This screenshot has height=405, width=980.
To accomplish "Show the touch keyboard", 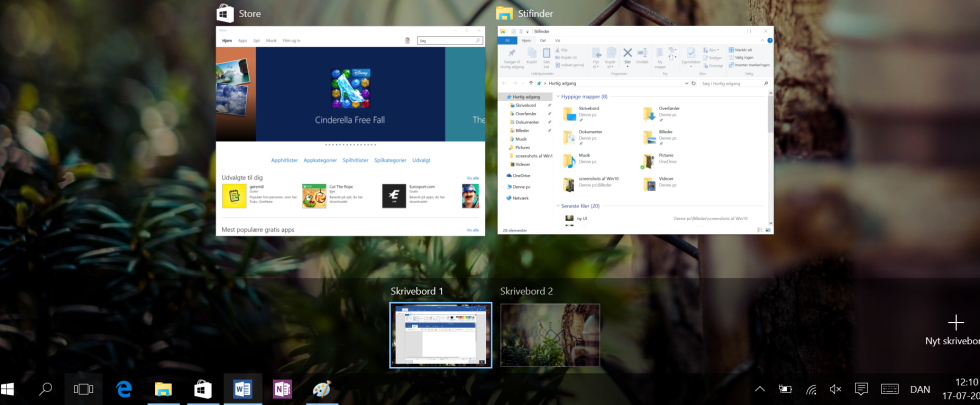I will point(889,389).
